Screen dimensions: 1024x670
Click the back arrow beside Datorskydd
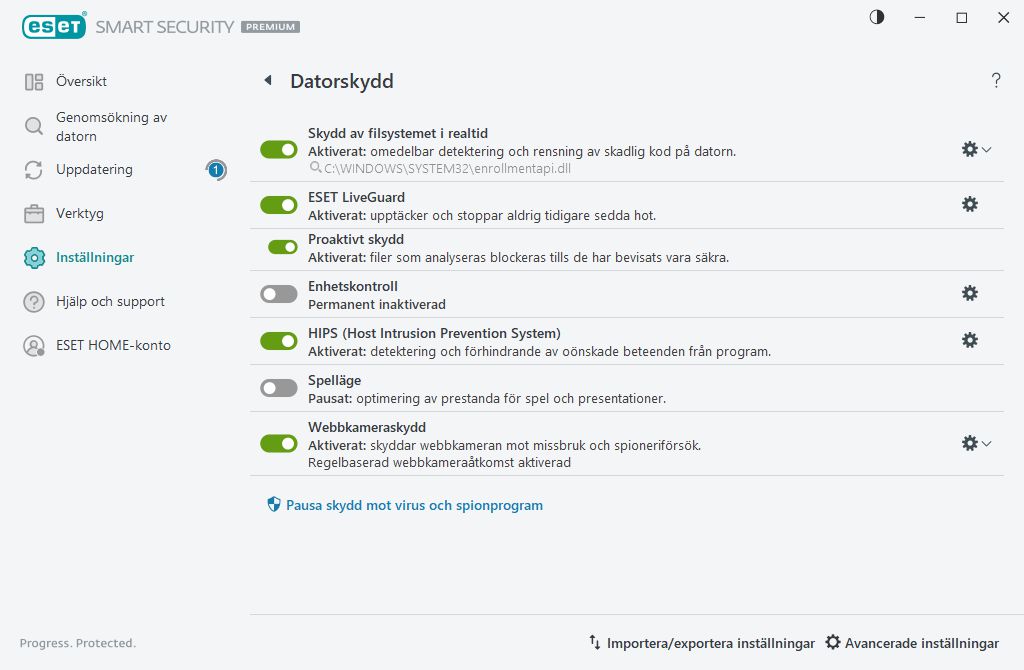(268, 81)
